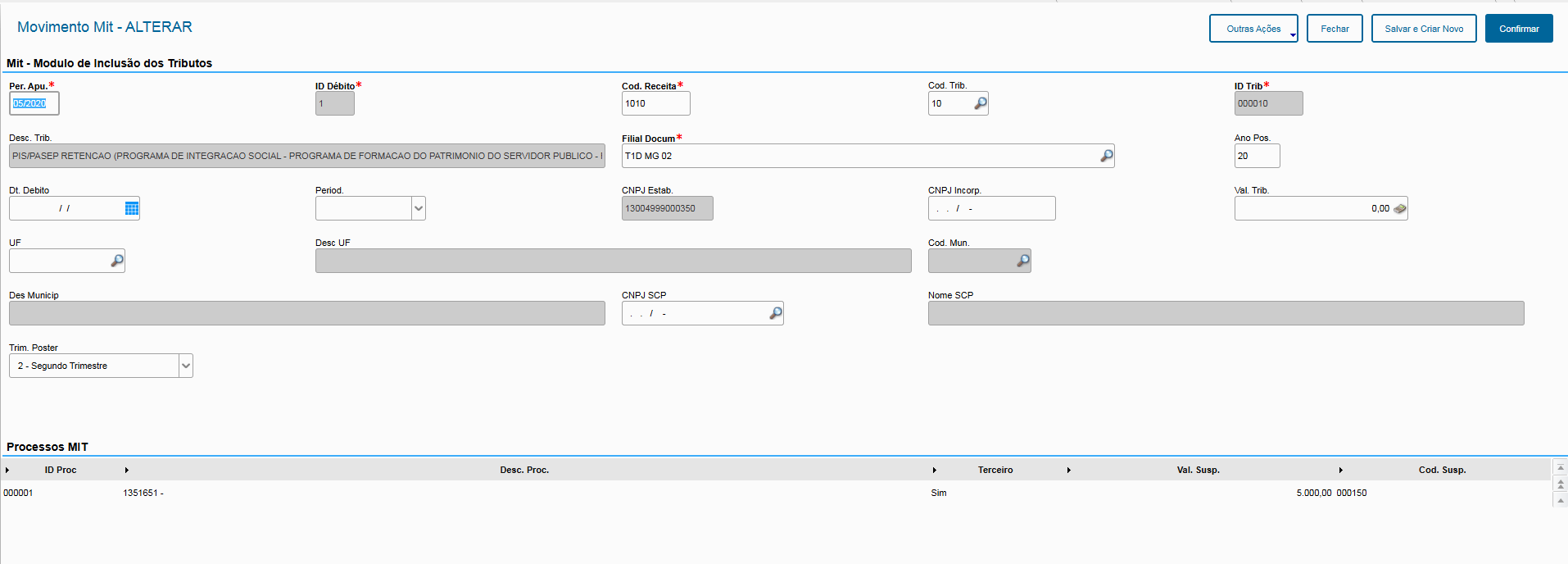Focus the Cod. Receita input field
This screenshot has width=1568, height=564.
655,103
